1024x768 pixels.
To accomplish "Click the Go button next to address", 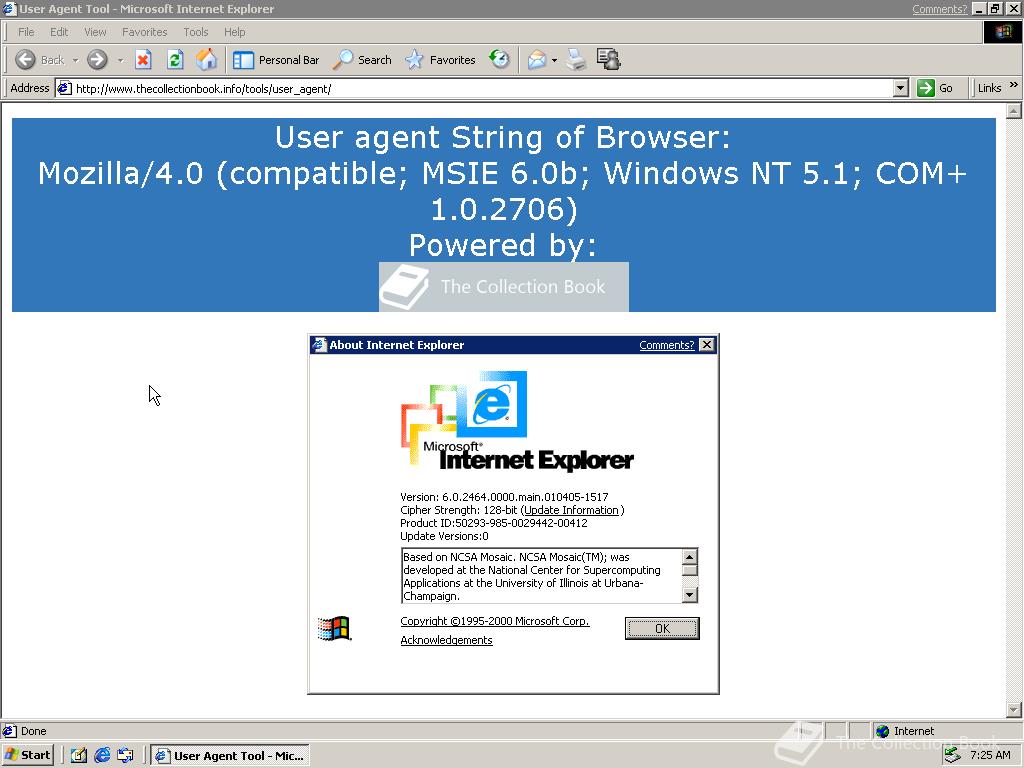I will coord(936,88).
